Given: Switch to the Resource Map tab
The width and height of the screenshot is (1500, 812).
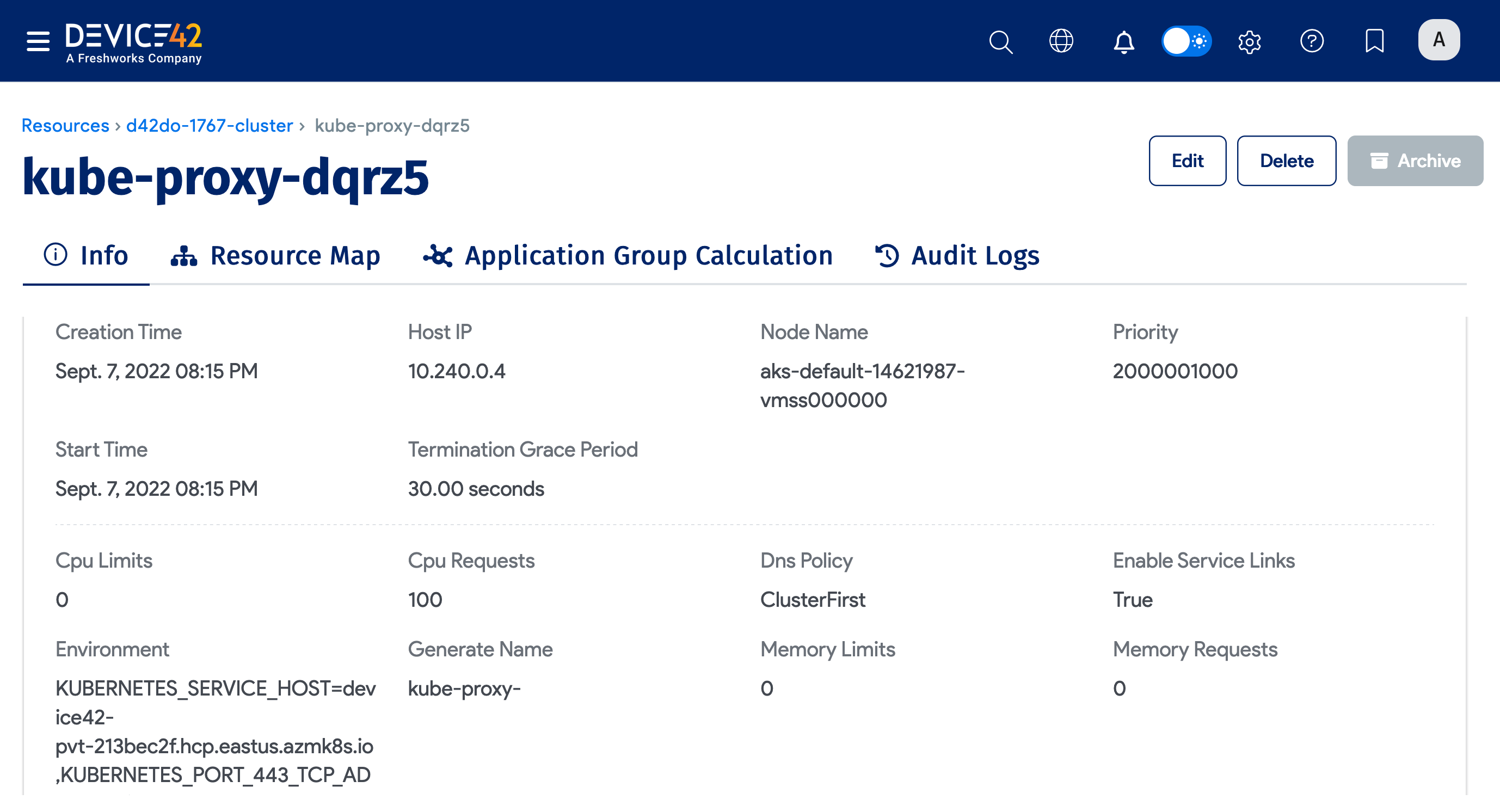Looking at the screenshot, I should pos(275,256).
